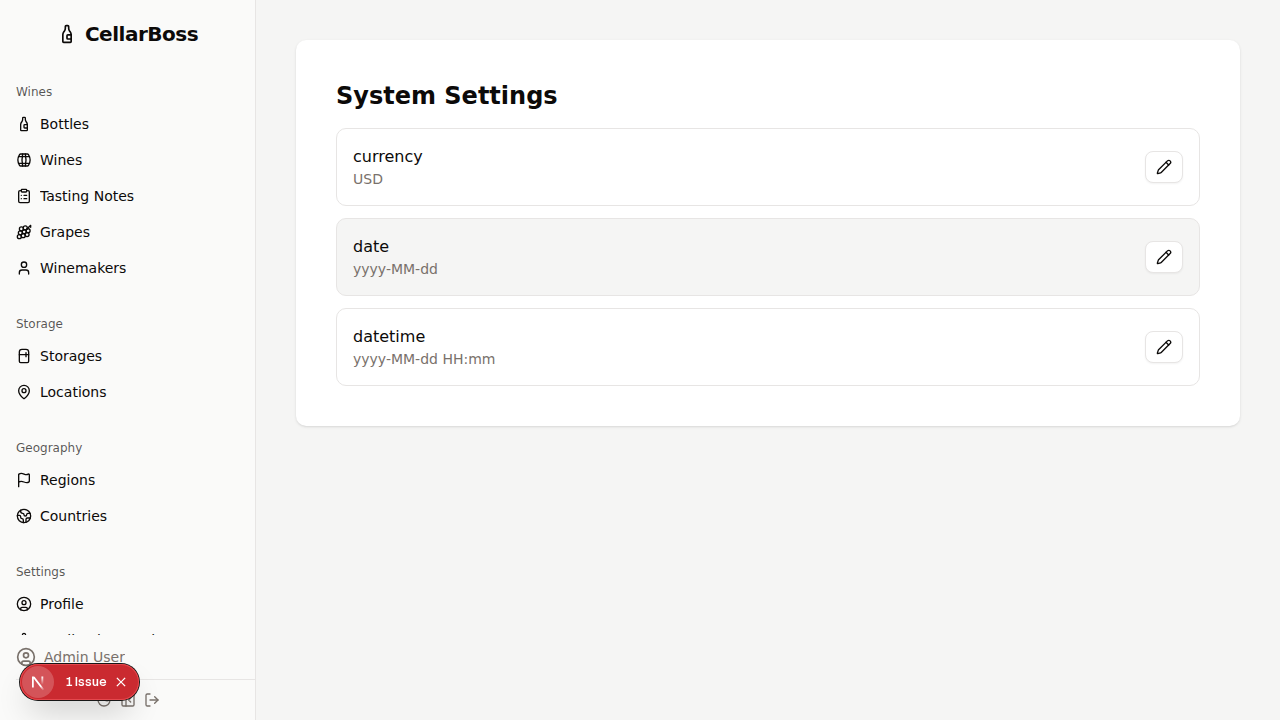Click the CellarBoss bottle logo icon
1280x720 pixels.
click(67, 35)
